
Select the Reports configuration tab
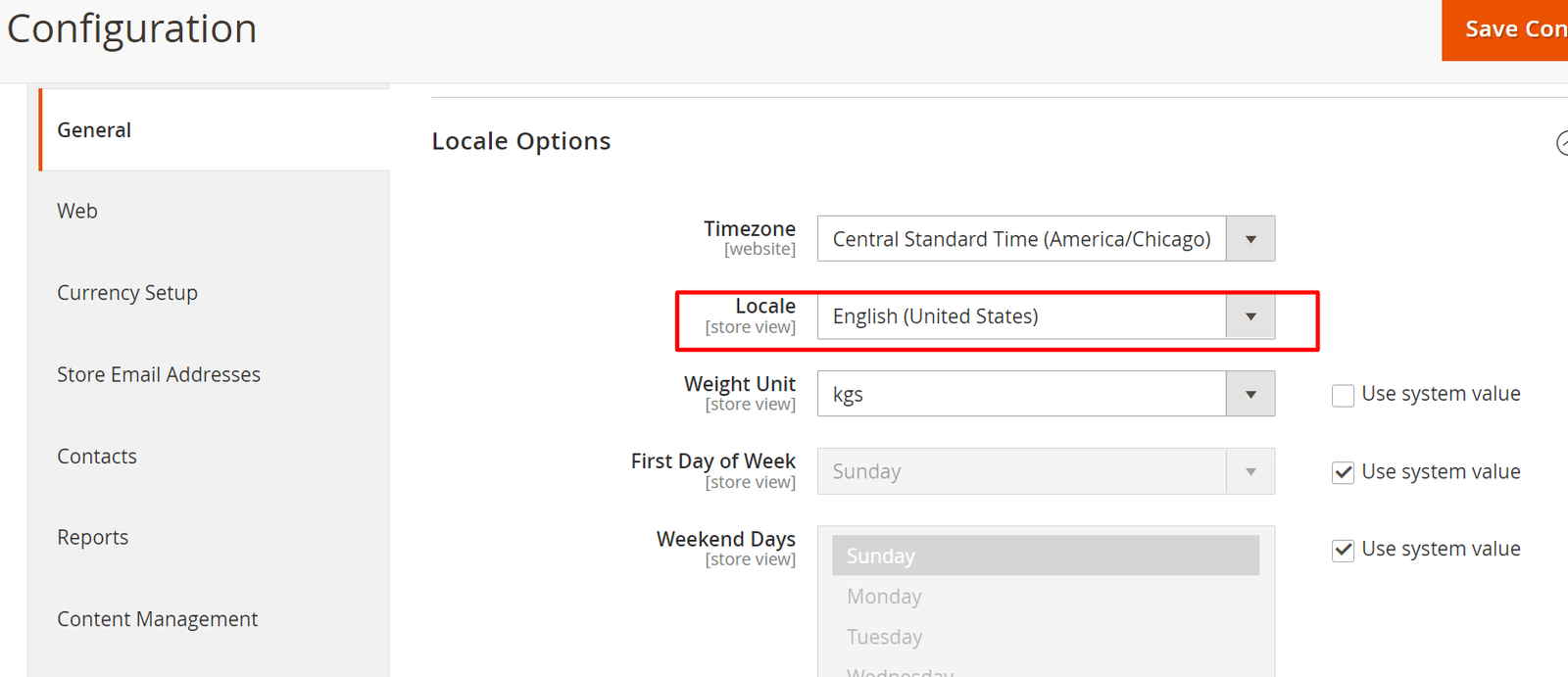click(x=93, y=538)
